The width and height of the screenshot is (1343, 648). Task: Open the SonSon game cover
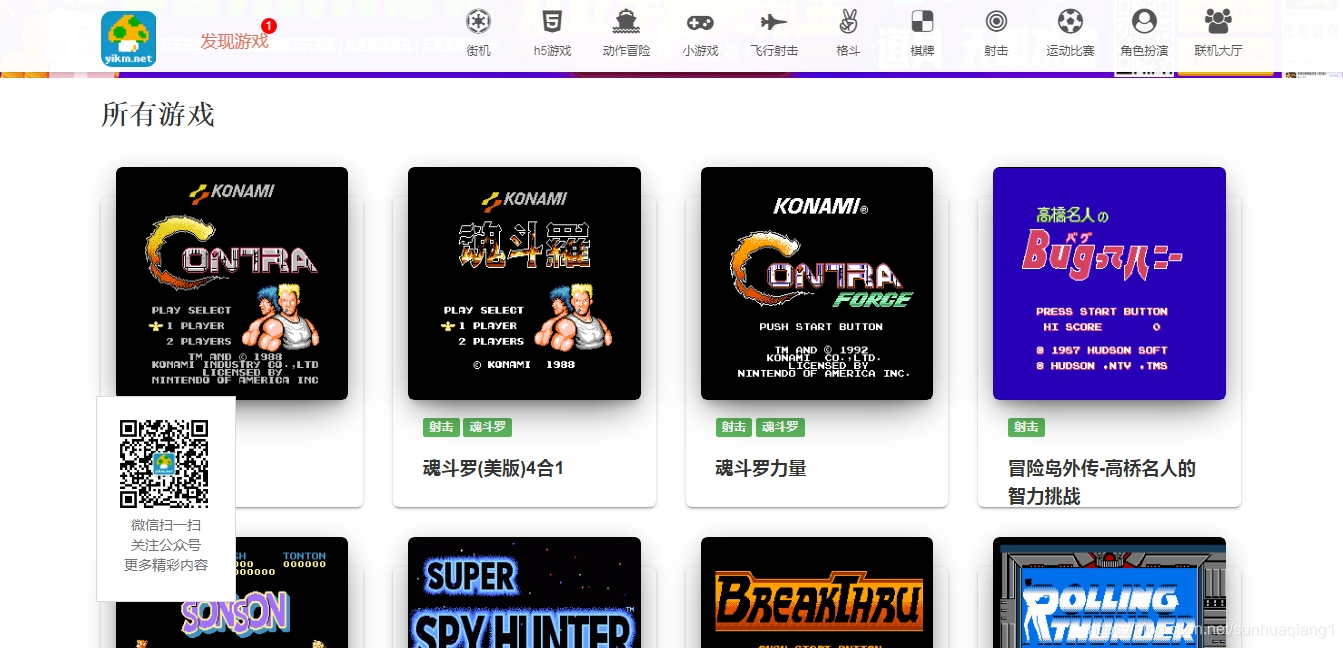pyautogui.click(x=232, y=592)
